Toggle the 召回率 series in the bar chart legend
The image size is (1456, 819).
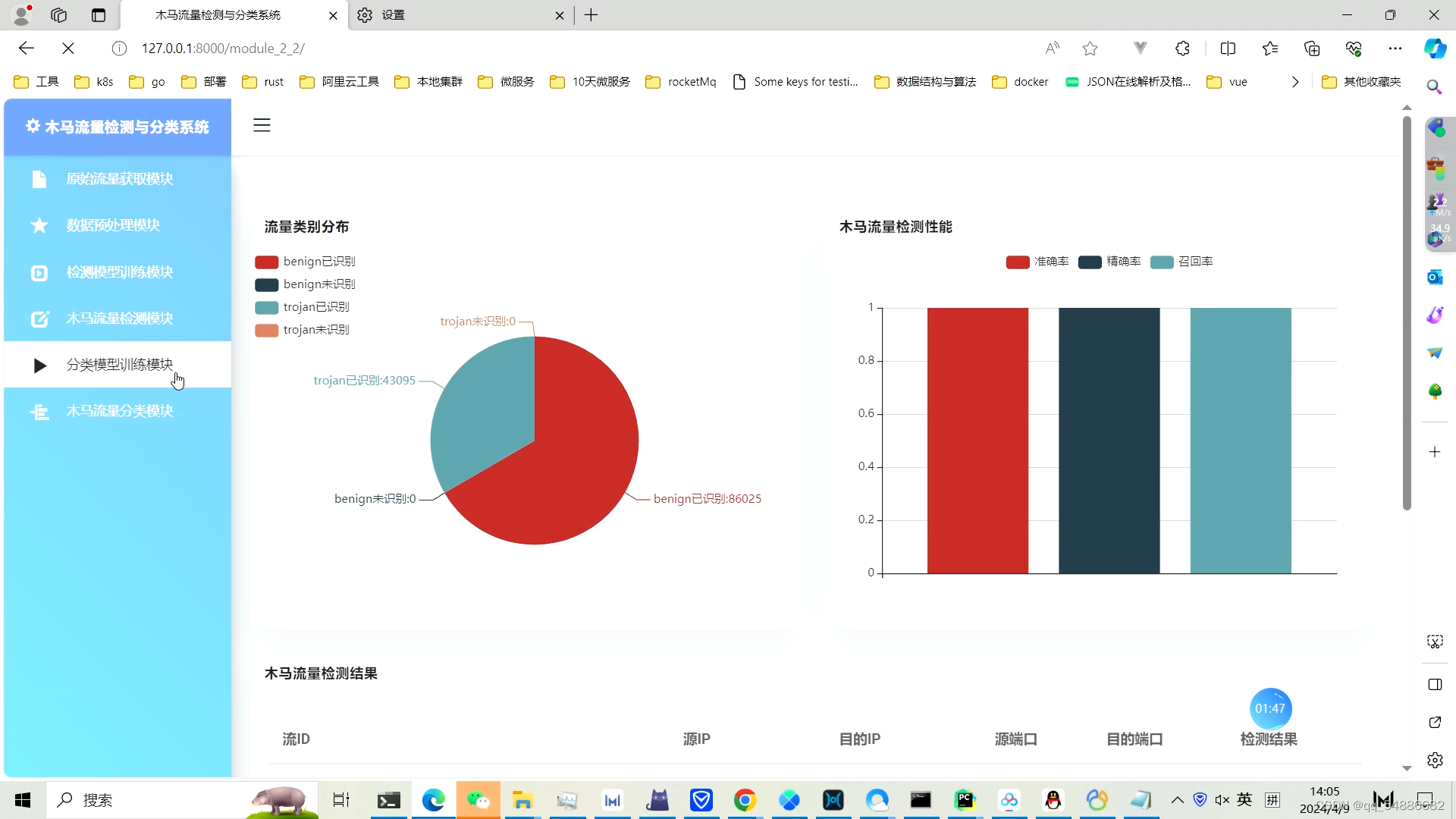1181,262
